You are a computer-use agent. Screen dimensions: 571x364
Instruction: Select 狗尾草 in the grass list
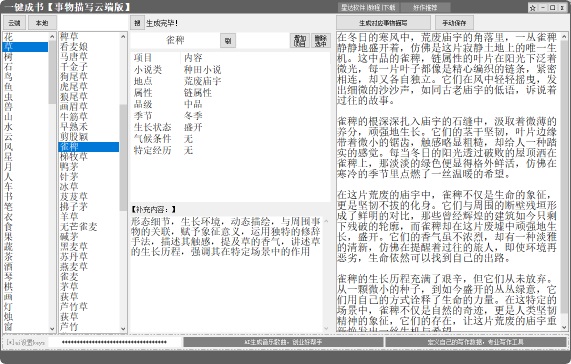[74, 76]
